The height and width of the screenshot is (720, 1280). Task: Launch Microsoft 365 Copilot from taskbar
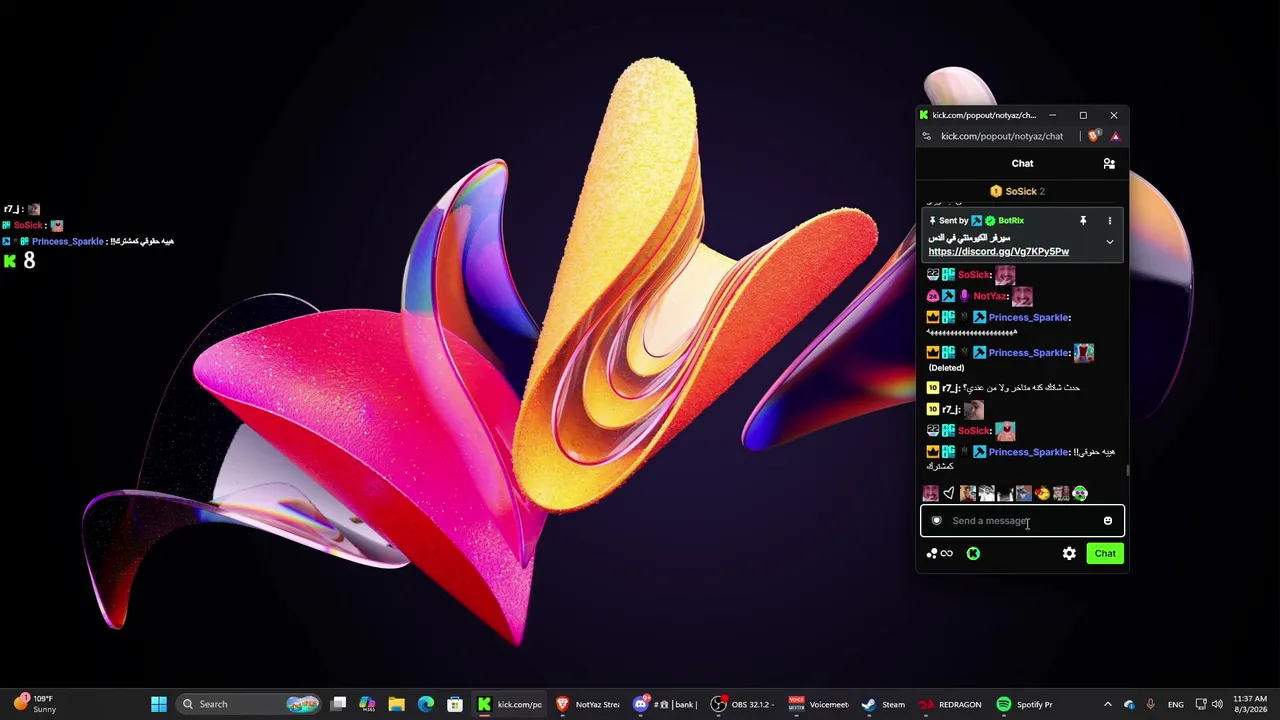(x=367, y=704)
